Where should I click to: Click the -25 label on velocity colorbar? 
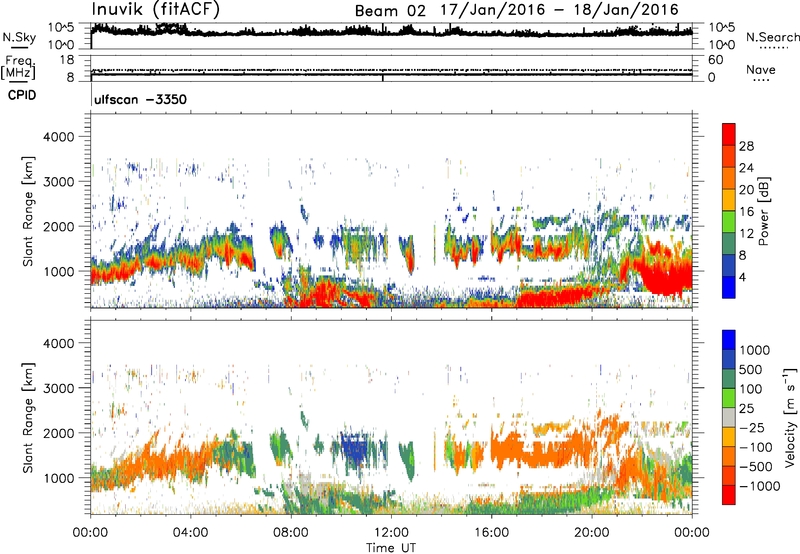pyautogui.click(x=753, y=428)
